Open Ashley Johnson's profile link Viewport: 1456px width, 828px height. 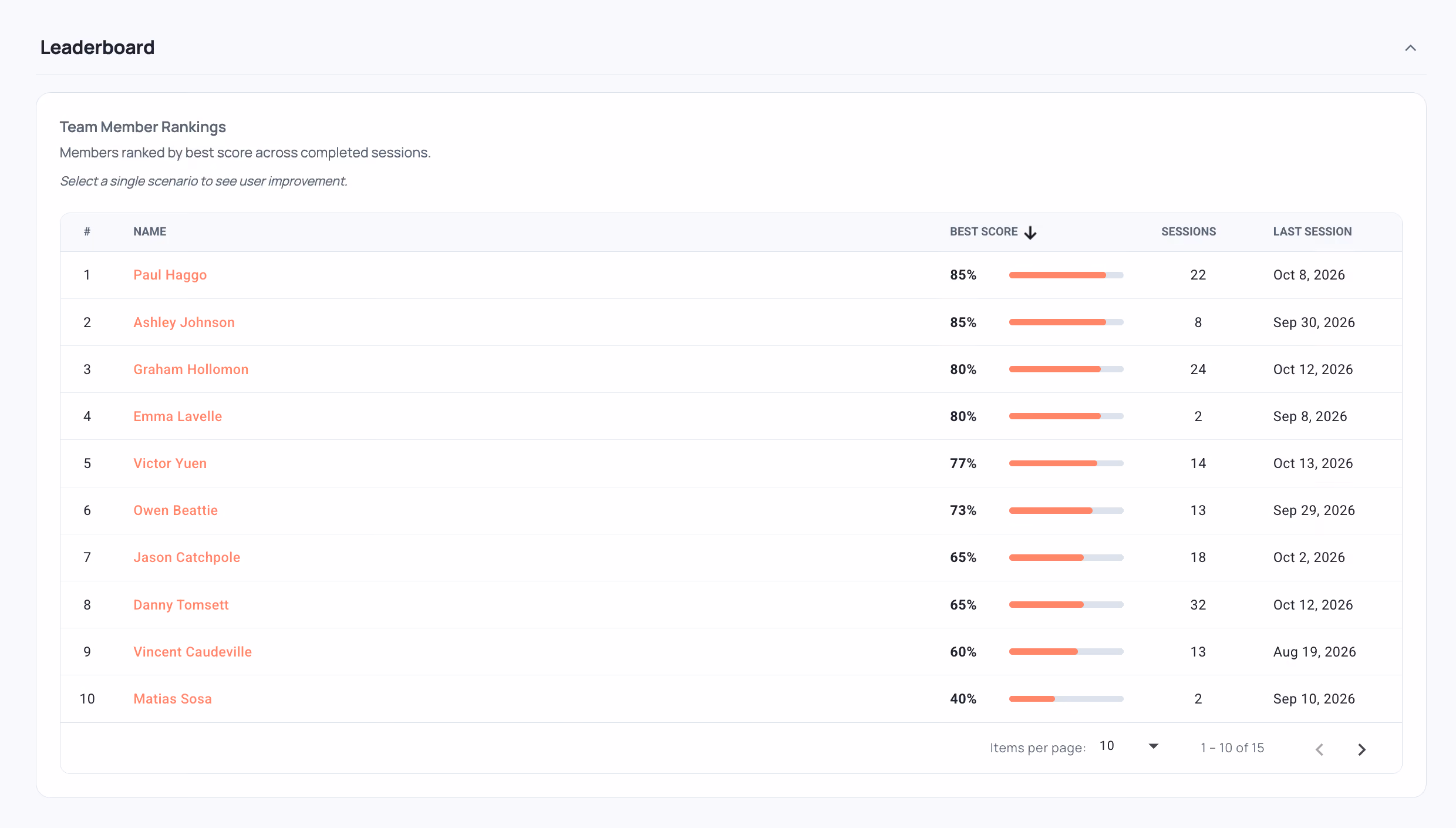pyautogui.click(x=184, y=322)
